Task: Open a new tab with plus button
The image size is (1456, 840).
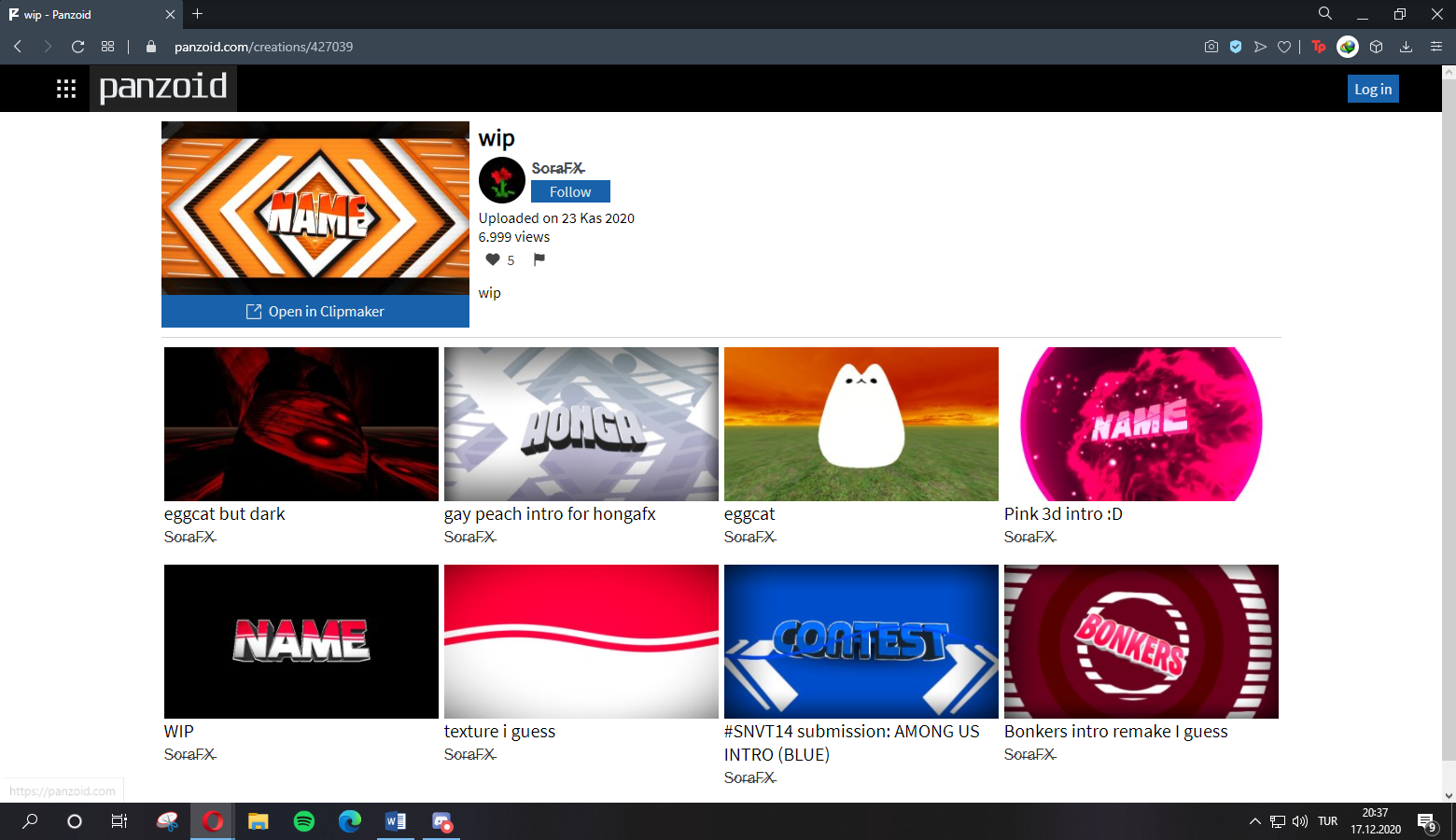Action: click(197, 14)
